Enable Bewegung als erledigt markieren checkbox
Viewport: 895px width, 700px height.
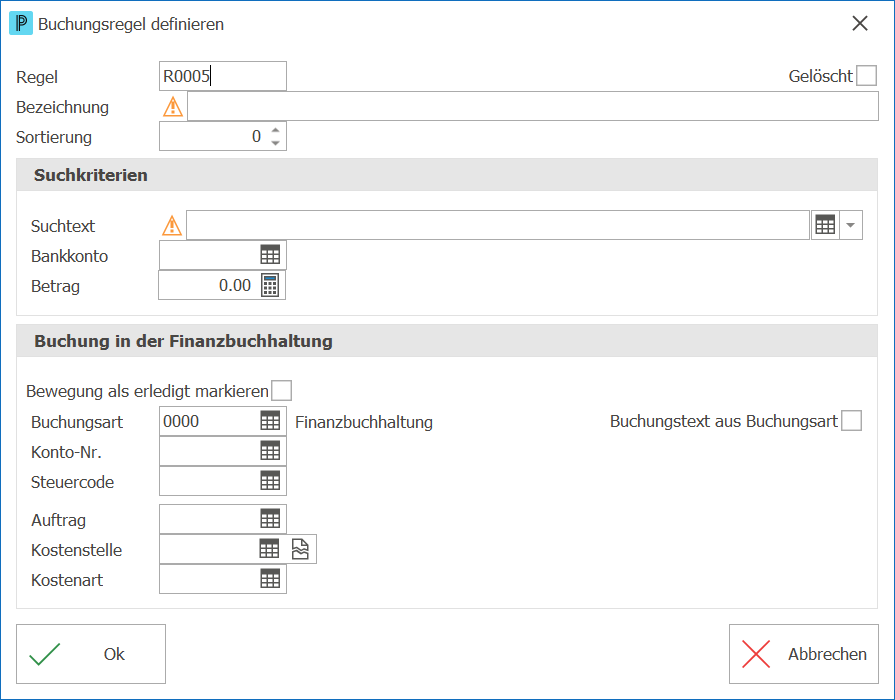pos(281,391)
